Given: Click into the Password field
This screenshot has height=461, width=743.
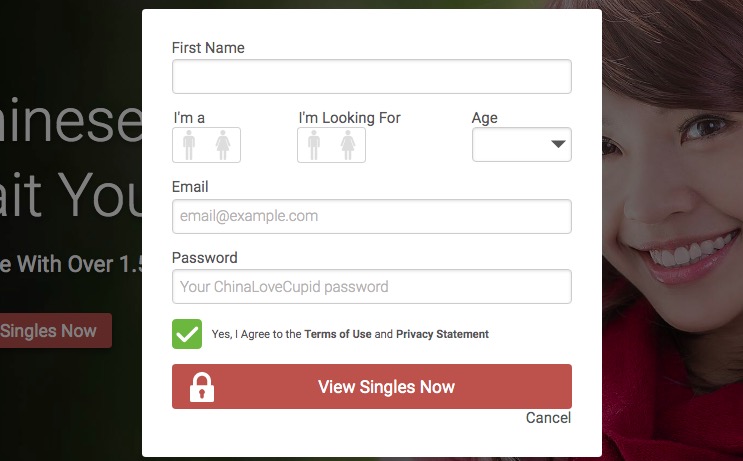Looking at the screenshot, I should pyautogui.click(x=371, y=287).
